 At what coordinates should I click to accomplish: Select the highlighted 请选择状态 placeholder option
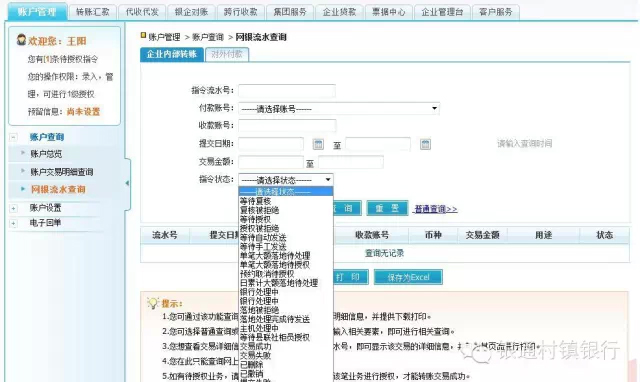[x=286, y=191]
